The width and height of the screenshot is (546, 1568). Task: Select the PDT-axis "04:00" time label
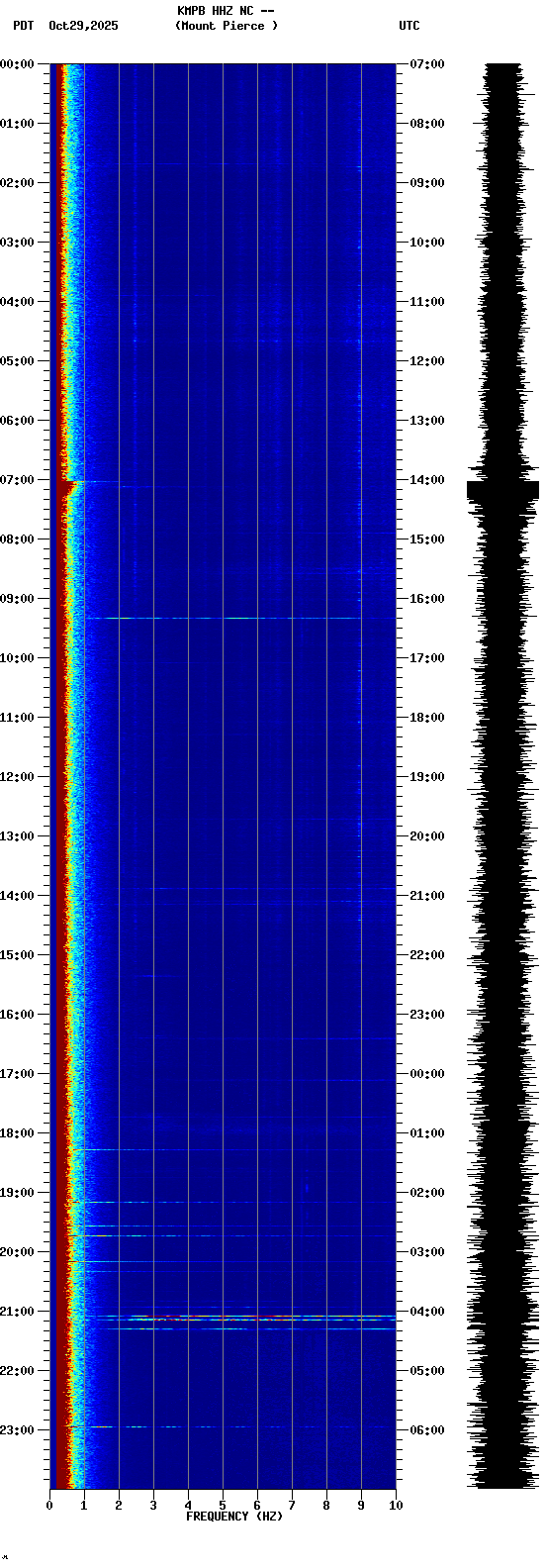pyautogui.click(x=17, y=302)
